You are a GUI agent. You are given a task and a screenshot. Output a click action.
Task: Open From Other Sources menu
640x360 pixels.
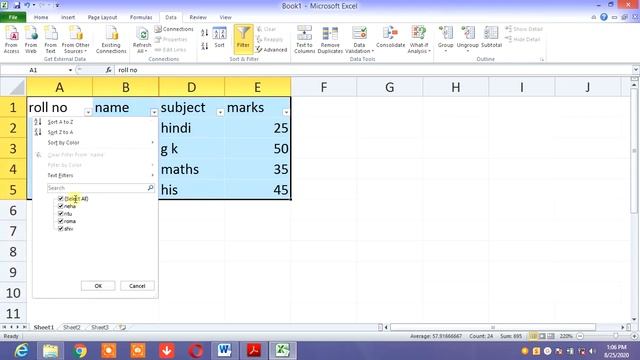(x=76, y=39)
